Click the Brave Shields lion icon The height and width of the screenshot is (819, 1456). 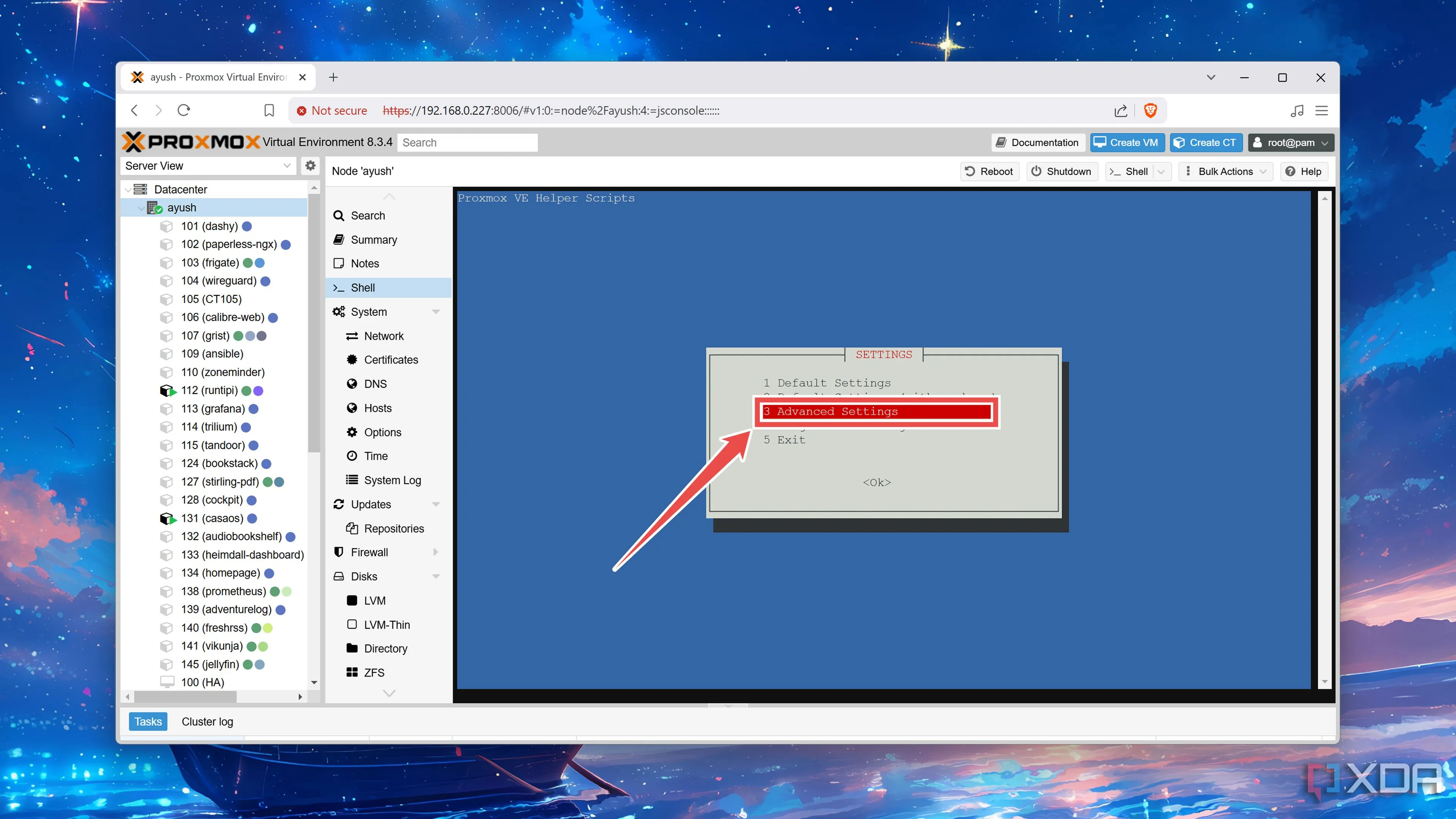click(1150, 110)
